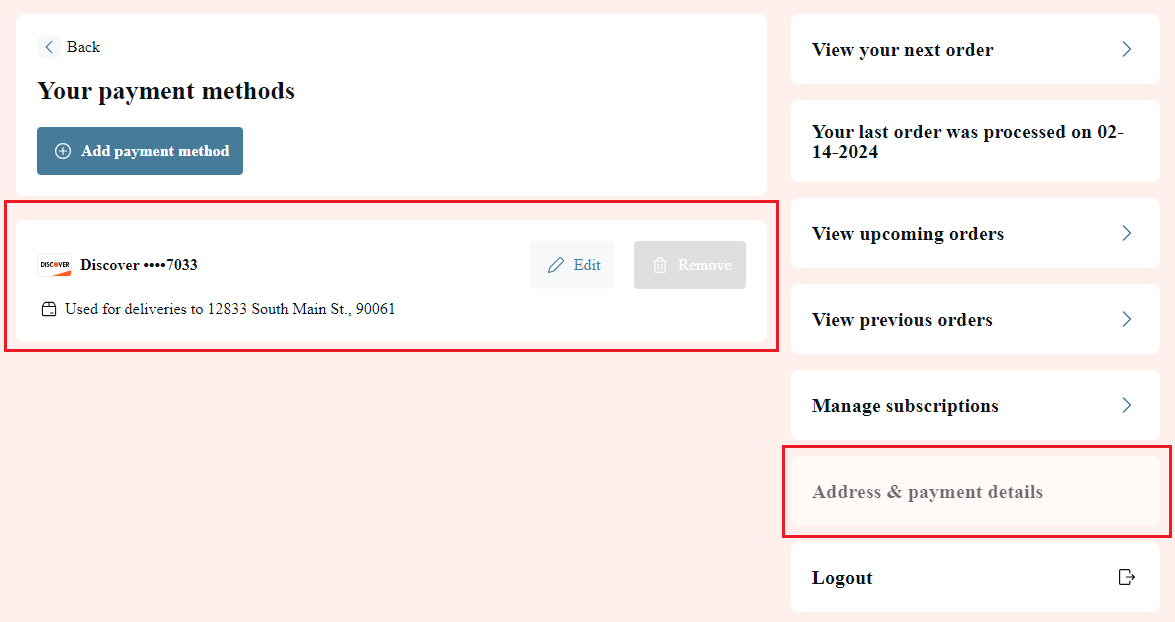Click the Logout text
This screenshot has width=1175, height=622.
842,578
